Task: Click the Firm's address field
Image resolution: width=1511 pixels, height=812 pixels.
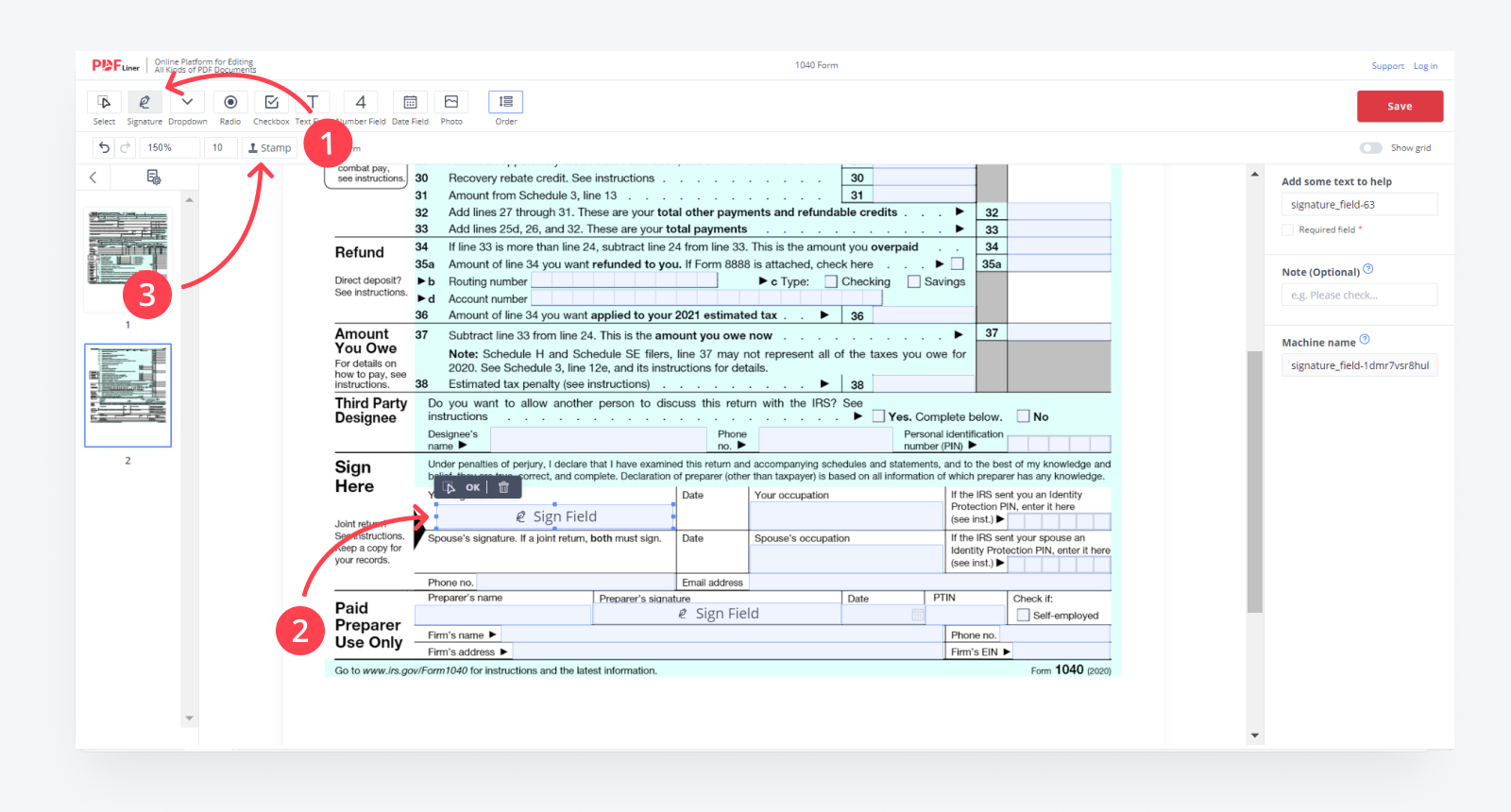Action: tap(727, 651)
